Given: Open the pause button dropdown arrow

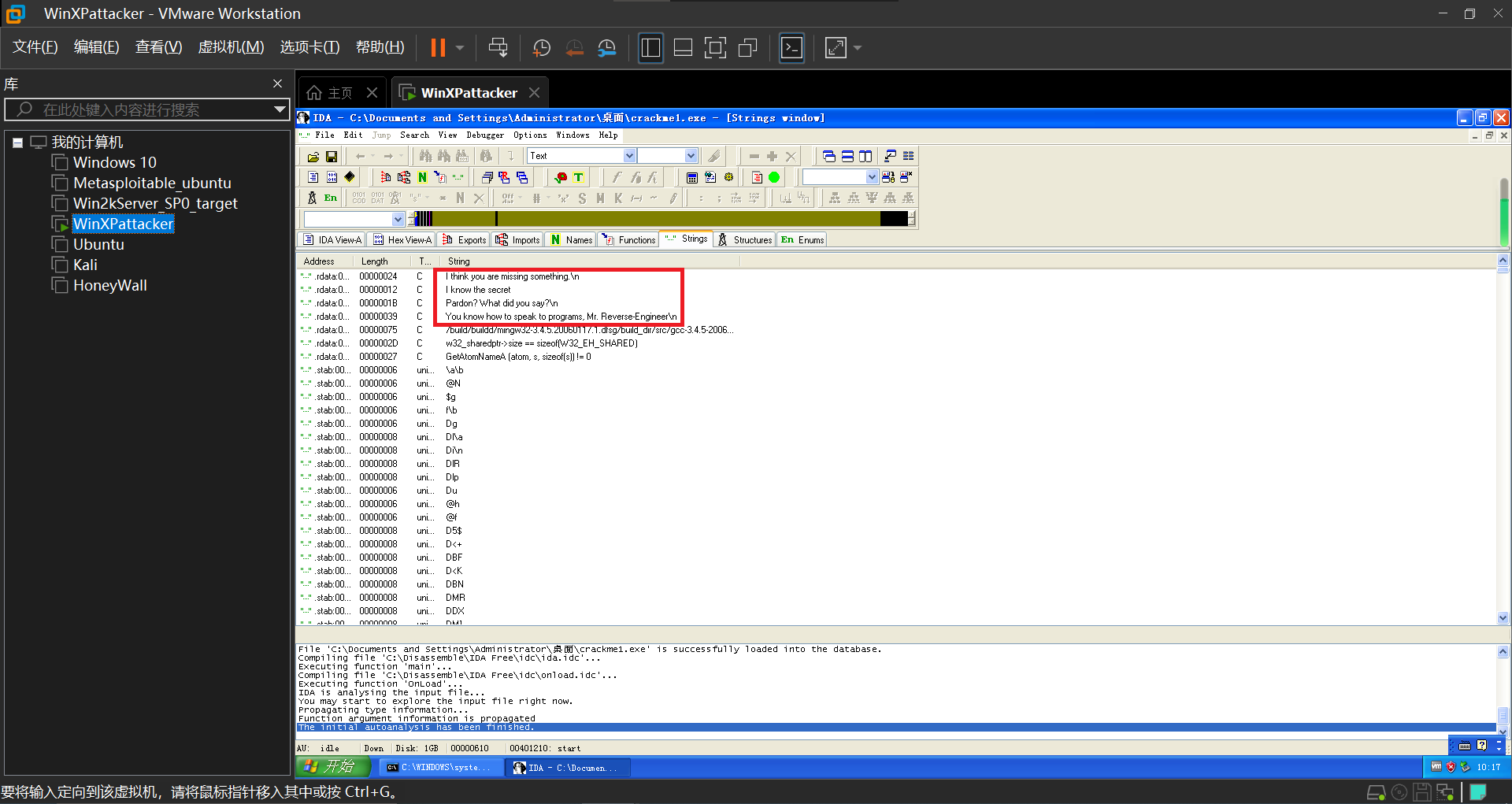Looking at the screenshot, I should click(x=460, y=48).
